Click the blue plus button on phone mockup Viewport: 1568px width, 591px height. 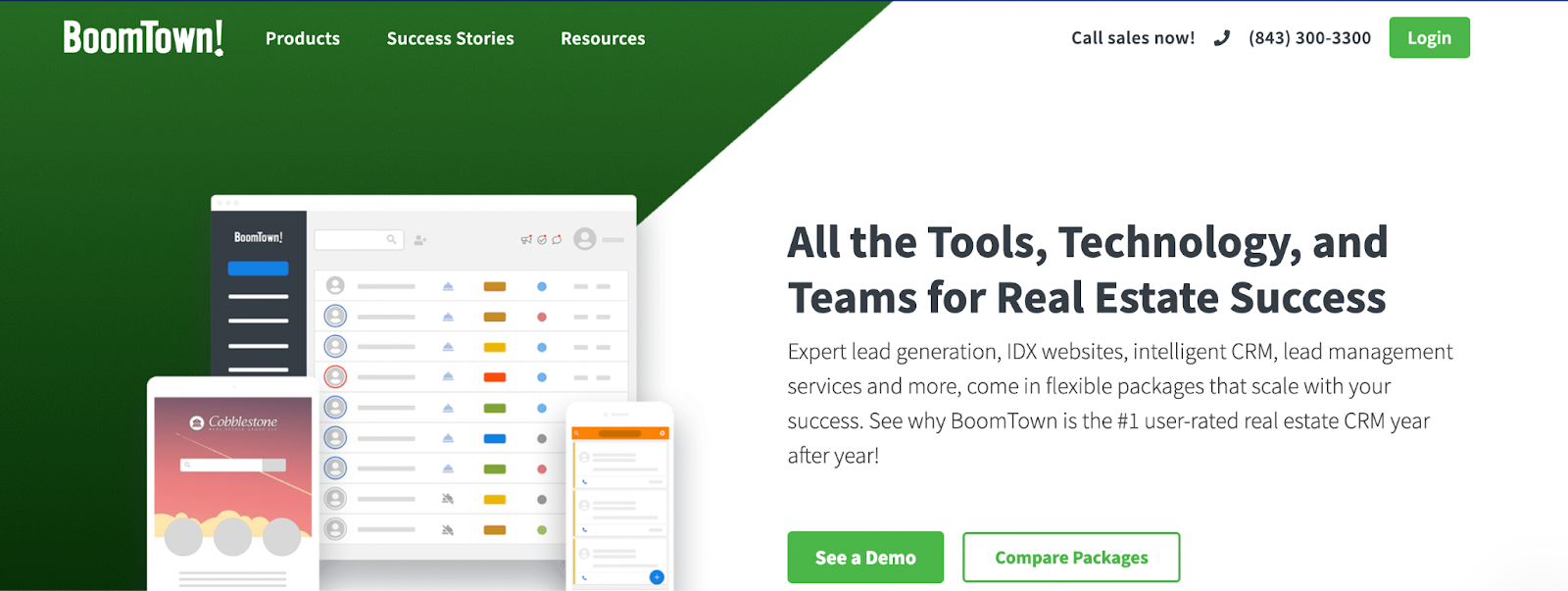pos(657,577)
